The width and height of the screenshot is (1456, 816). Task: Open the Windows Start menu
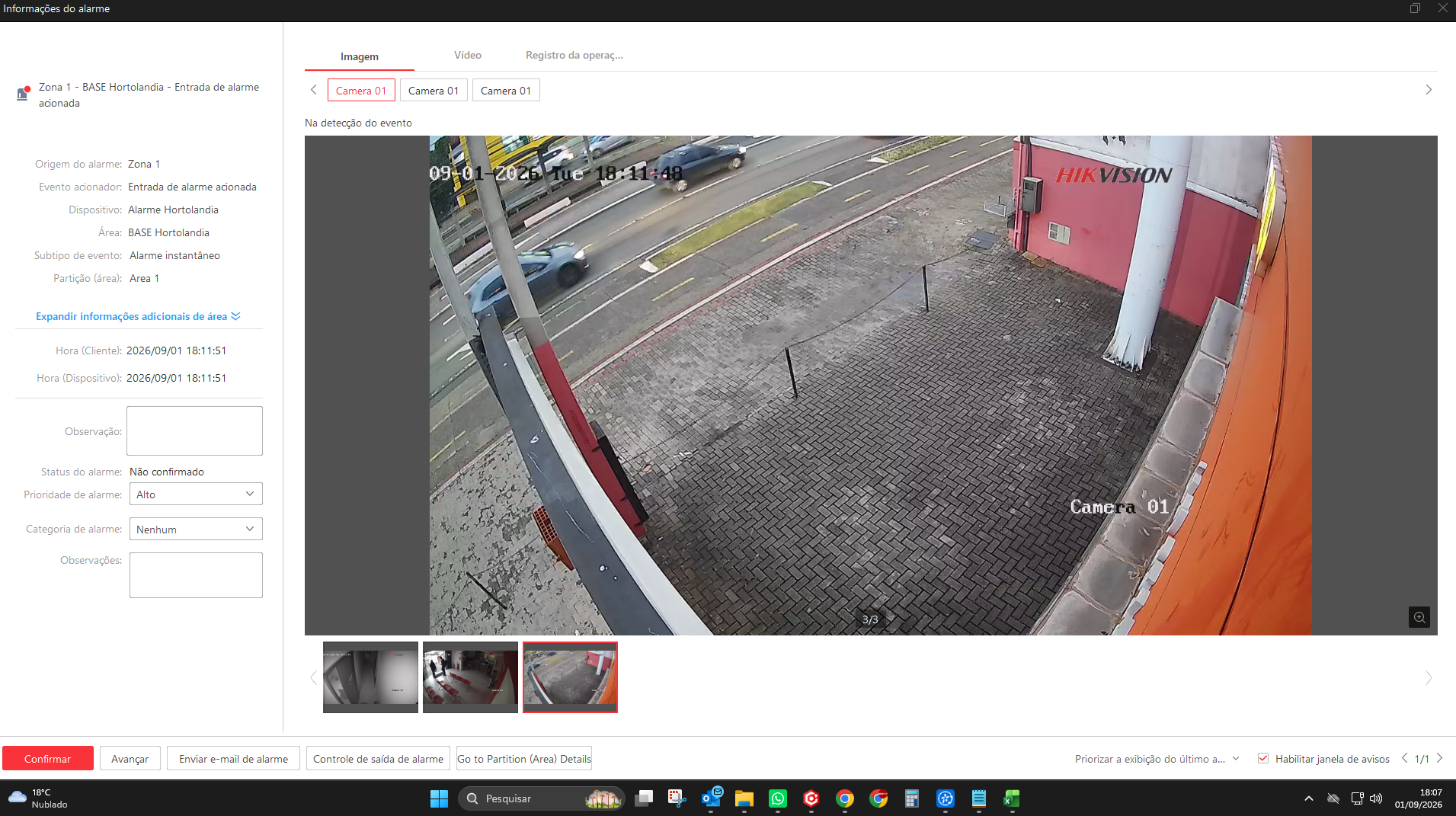tap(439, 798)
